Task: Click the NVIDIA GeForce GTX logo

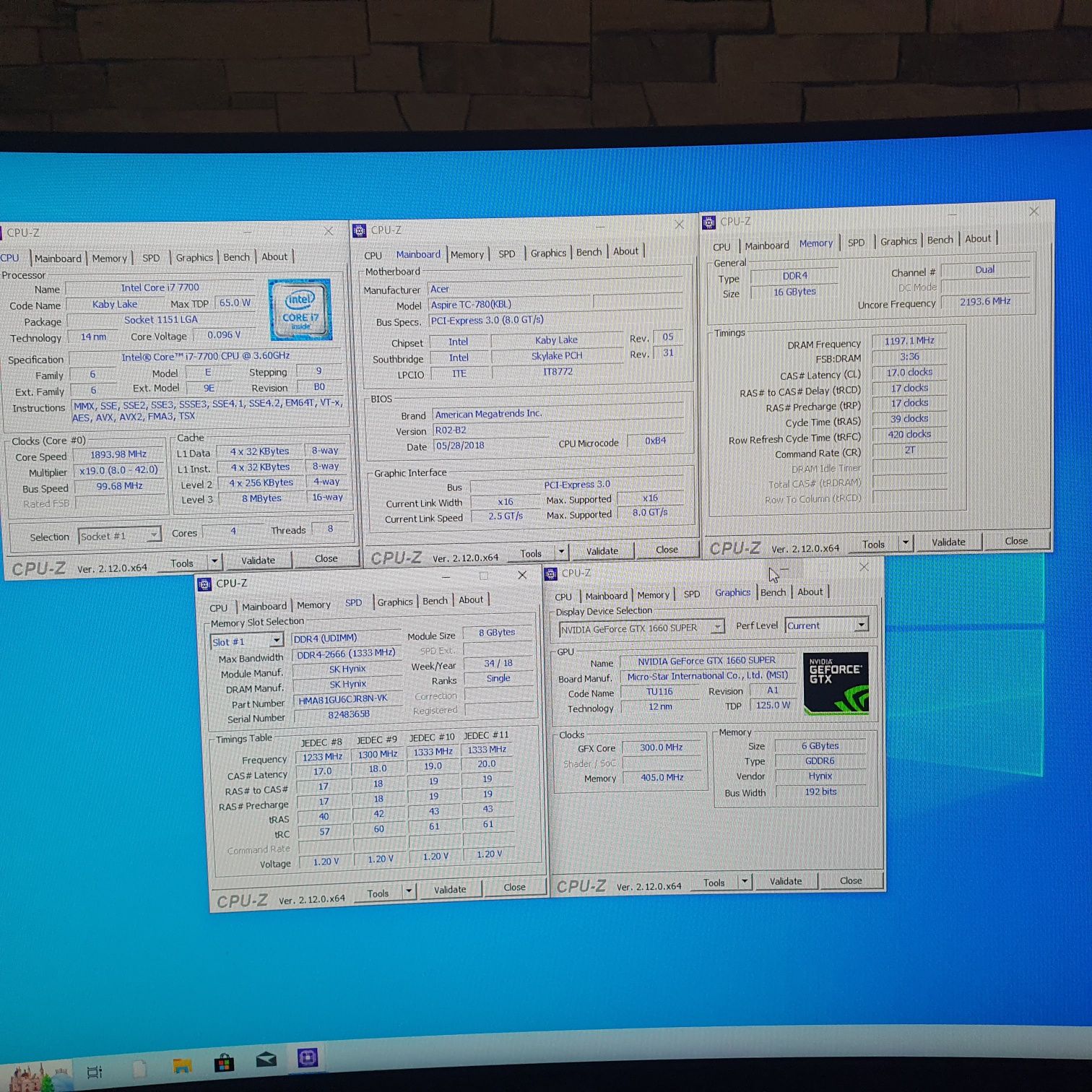Action: pos(836,683)
